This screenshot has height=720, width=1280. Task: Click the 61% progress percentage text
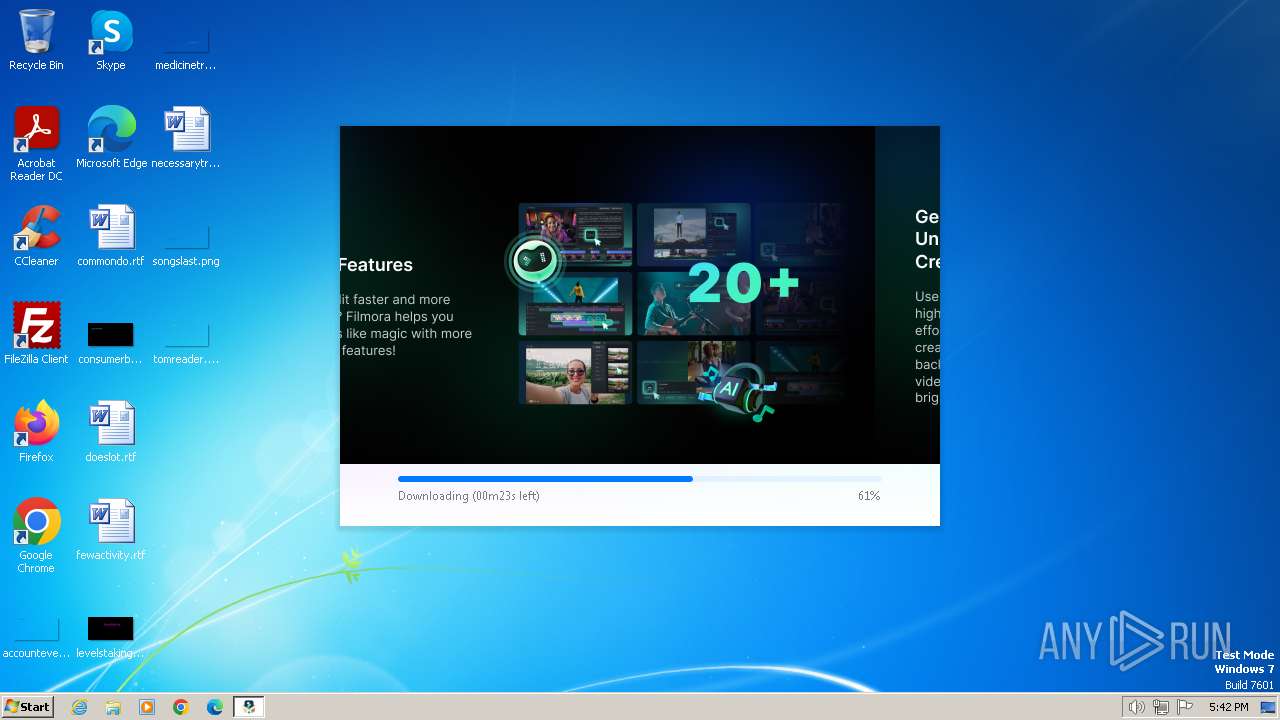coord(869,496)
